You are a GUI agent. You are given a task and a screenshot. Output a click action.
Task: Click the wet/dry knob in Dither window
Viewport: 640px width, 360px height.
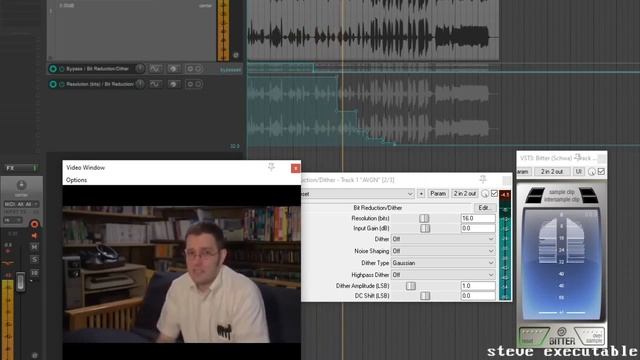click(485, 194)
